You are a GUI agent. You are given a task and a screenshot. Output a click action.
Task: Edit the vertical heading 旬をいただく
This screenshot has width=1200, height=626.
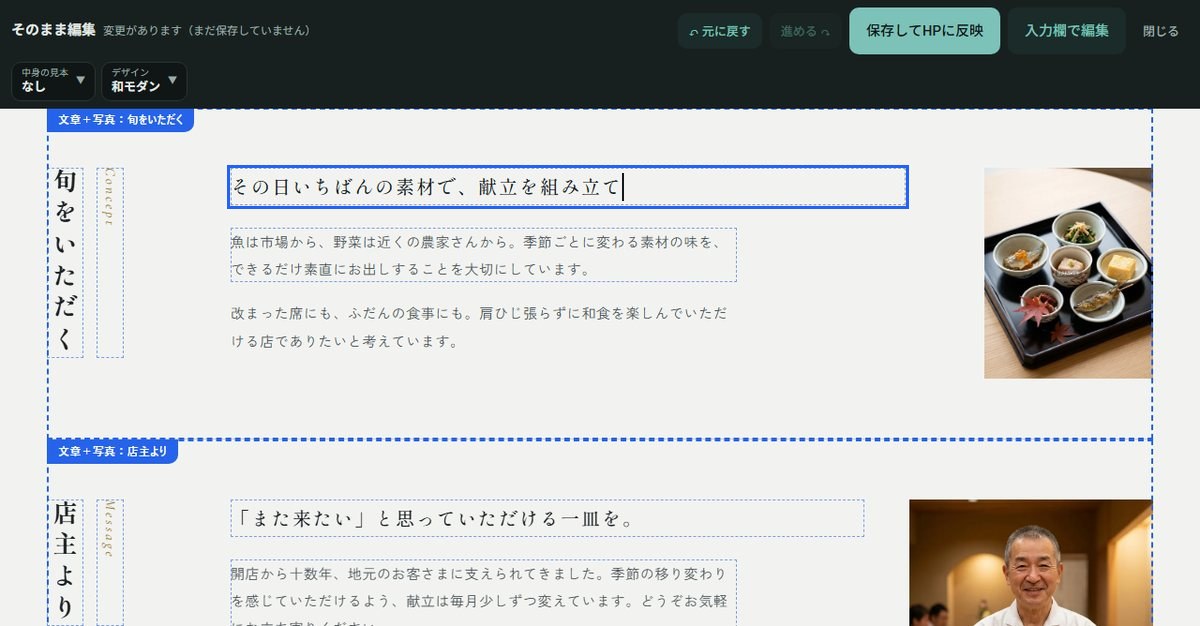tap(66, 262)
